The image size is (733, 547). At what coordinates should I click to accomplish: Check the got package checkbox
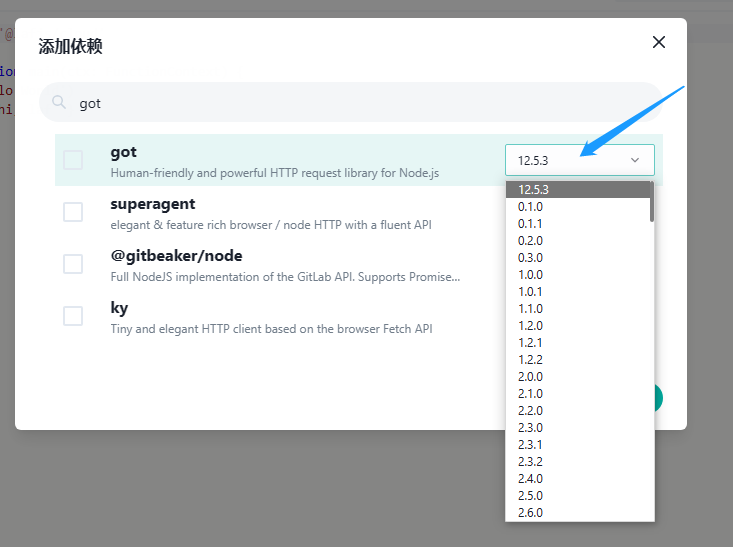coord(73,160)
